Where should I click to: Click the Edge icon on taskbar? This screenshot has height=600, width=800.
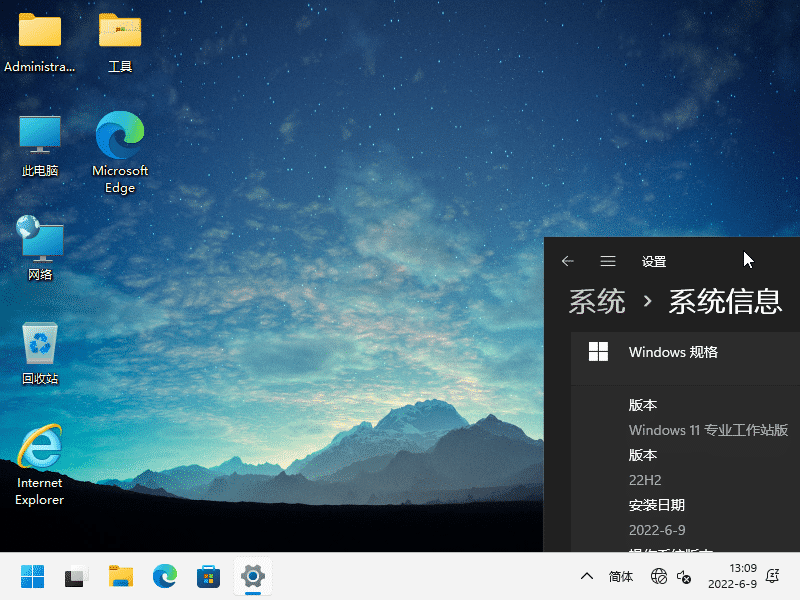165,576
